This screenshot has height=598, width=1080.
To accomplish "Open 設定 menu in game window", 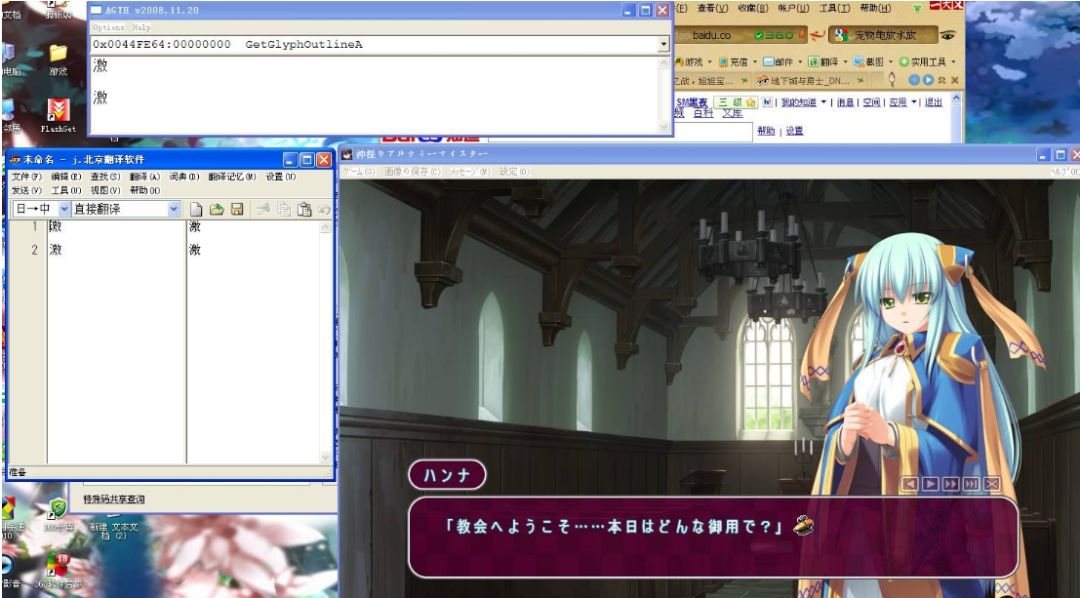I will [x=515, y=172].
